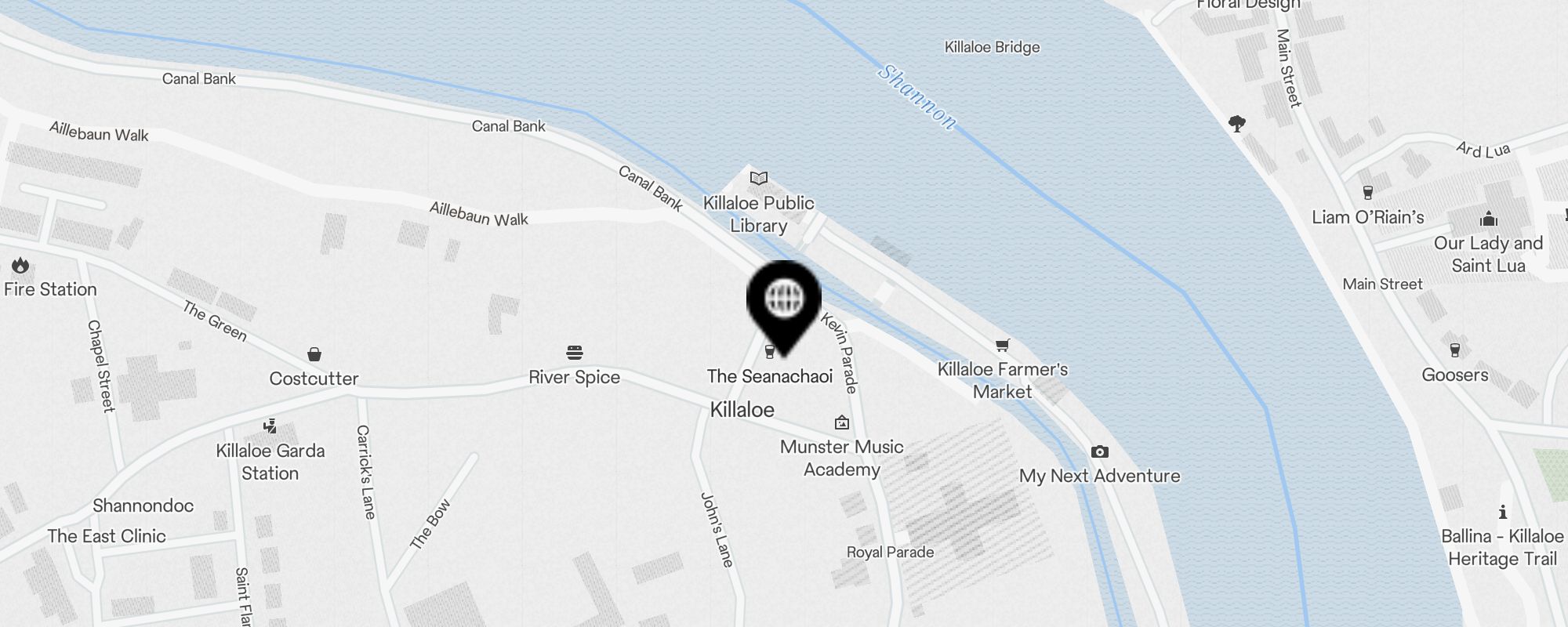The image size is (1568, 627).
Task: Click the Munster Music Academy icon
Action: pos(842,422)
